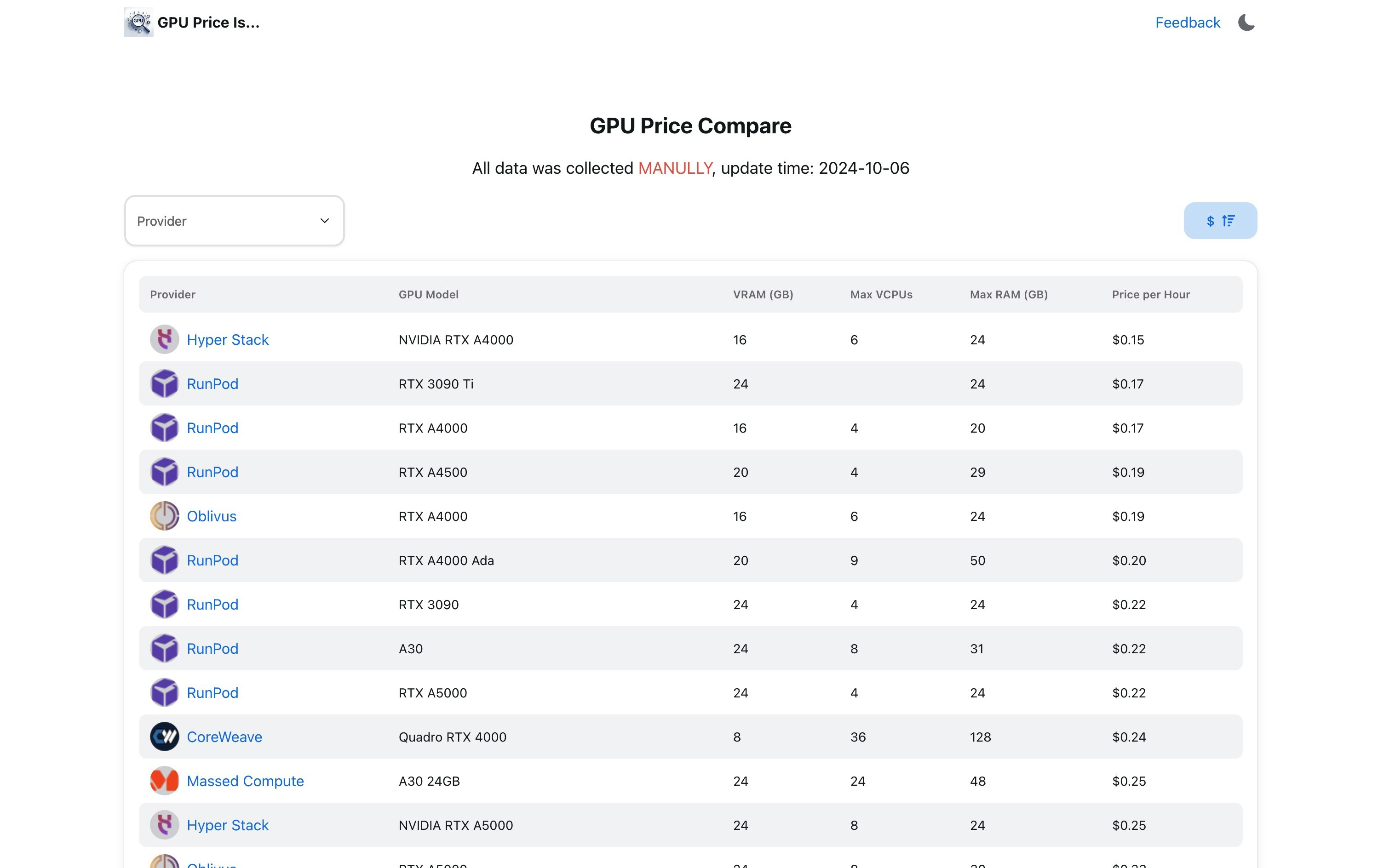Click Hyper Stack logo in RTX A4000 row
Image resolution: width=1378 pixels, height=868 pixels.
[x=164, y=340]
